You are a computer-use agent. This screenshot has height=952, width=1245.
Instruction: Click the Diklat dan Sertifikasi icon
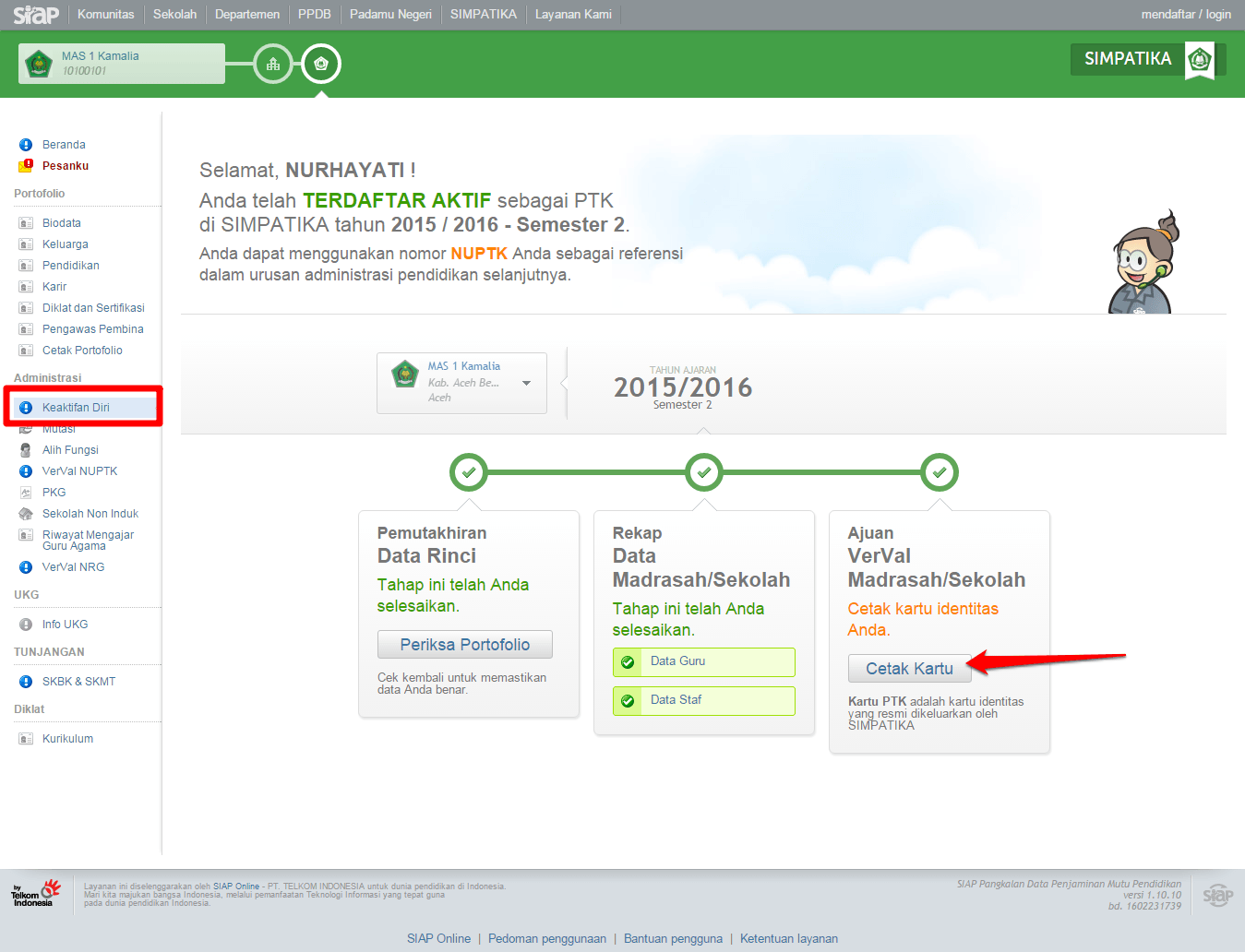click(x=26, y=308)
